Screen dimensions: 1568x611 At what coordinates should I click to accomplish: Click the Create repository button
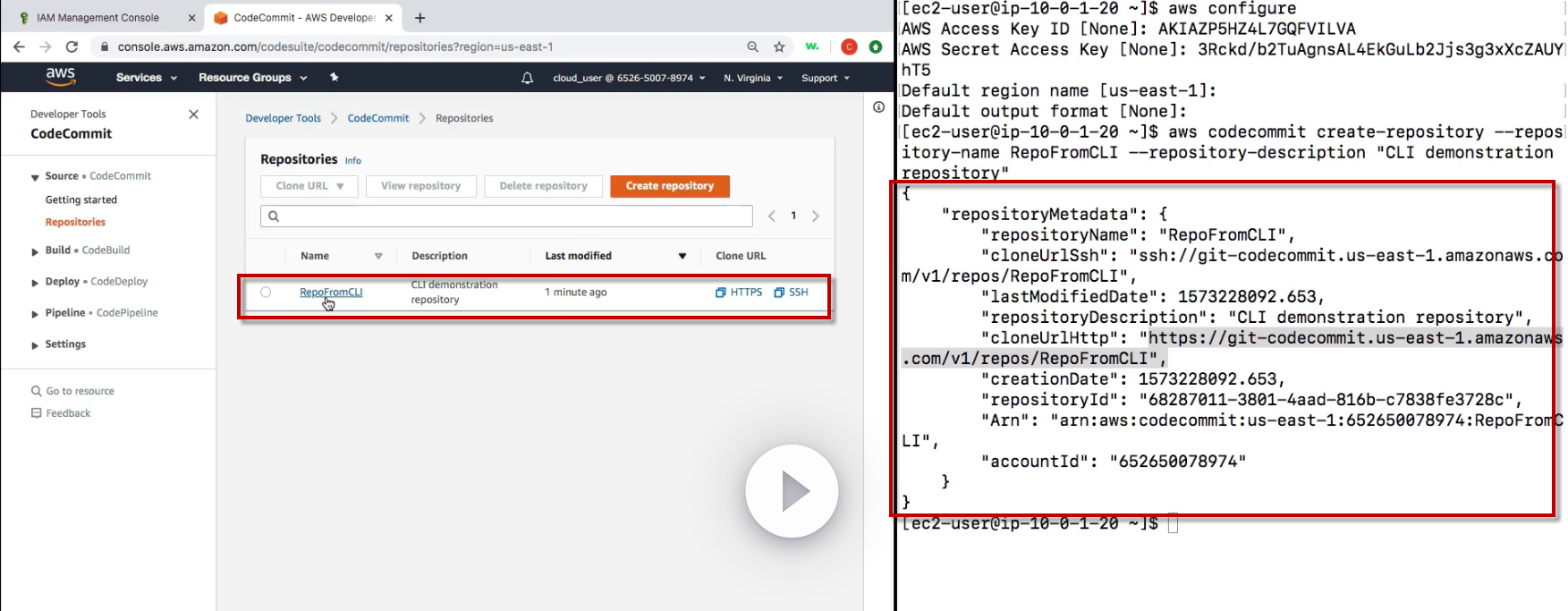670,186
